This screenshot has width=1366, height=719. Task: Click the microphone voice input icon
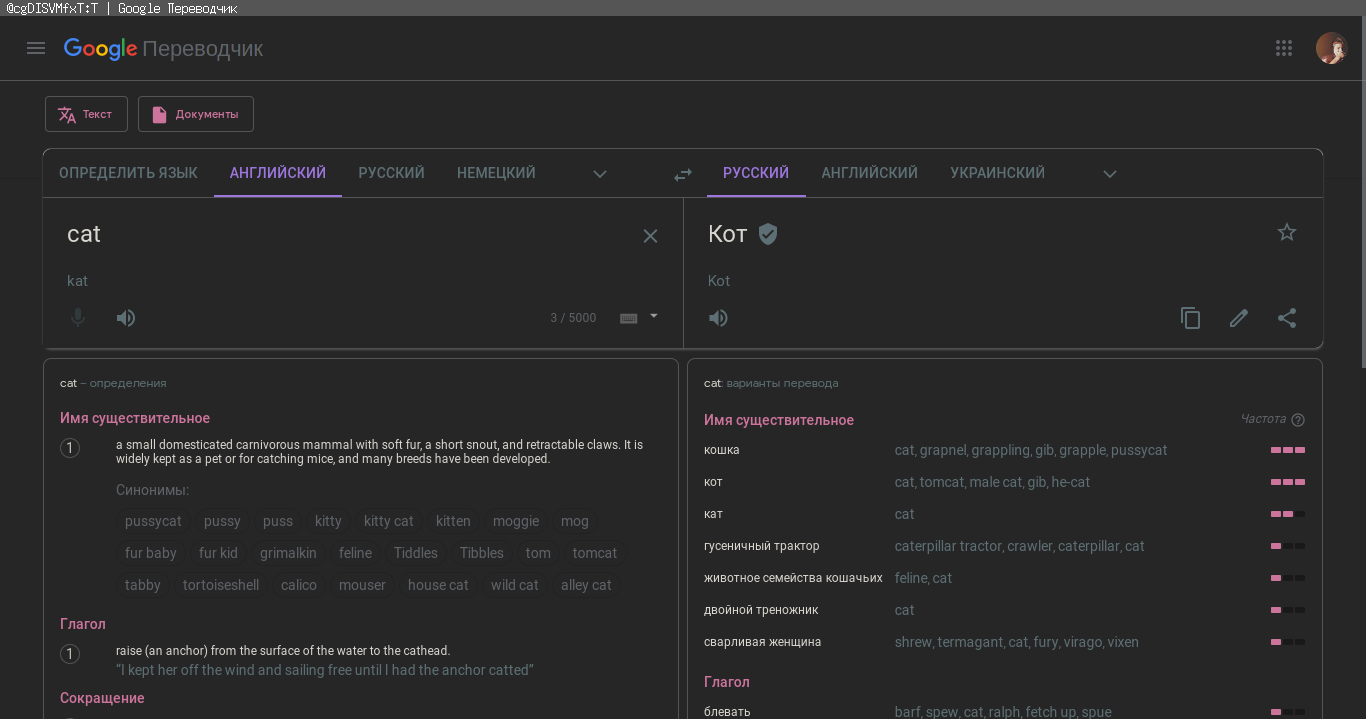(78, 318)
